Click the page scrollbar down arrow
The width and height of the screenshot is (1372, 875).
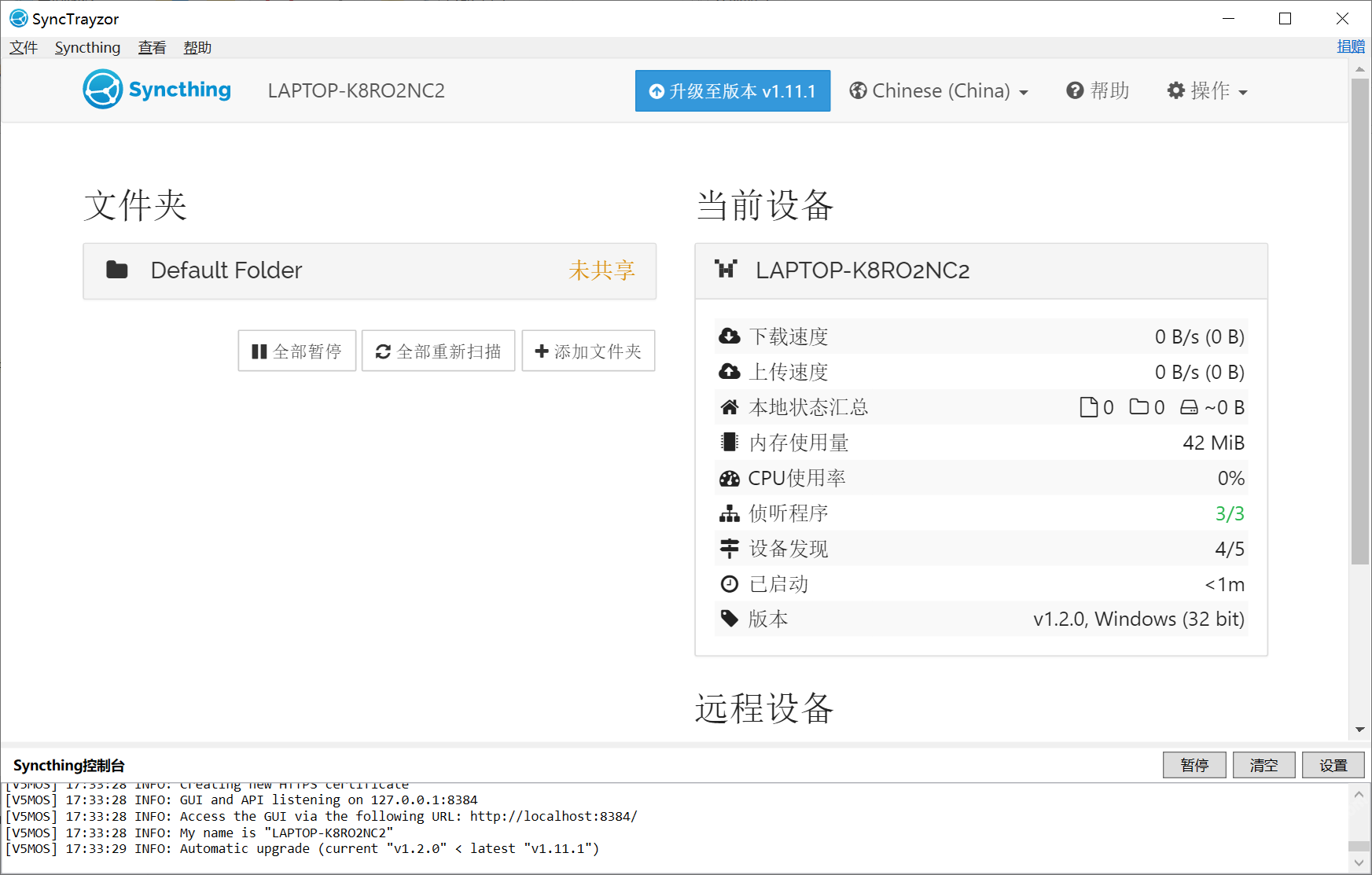(1359, 730)
